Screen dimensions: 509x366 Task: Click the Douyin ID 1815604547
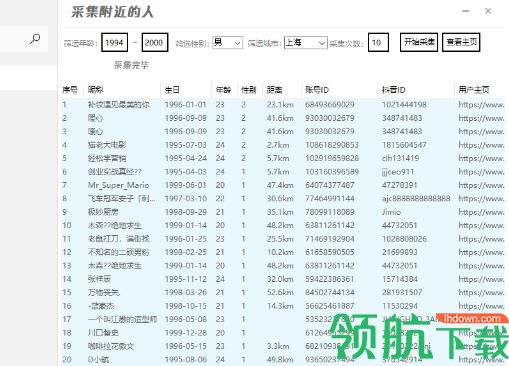point(404,145)
